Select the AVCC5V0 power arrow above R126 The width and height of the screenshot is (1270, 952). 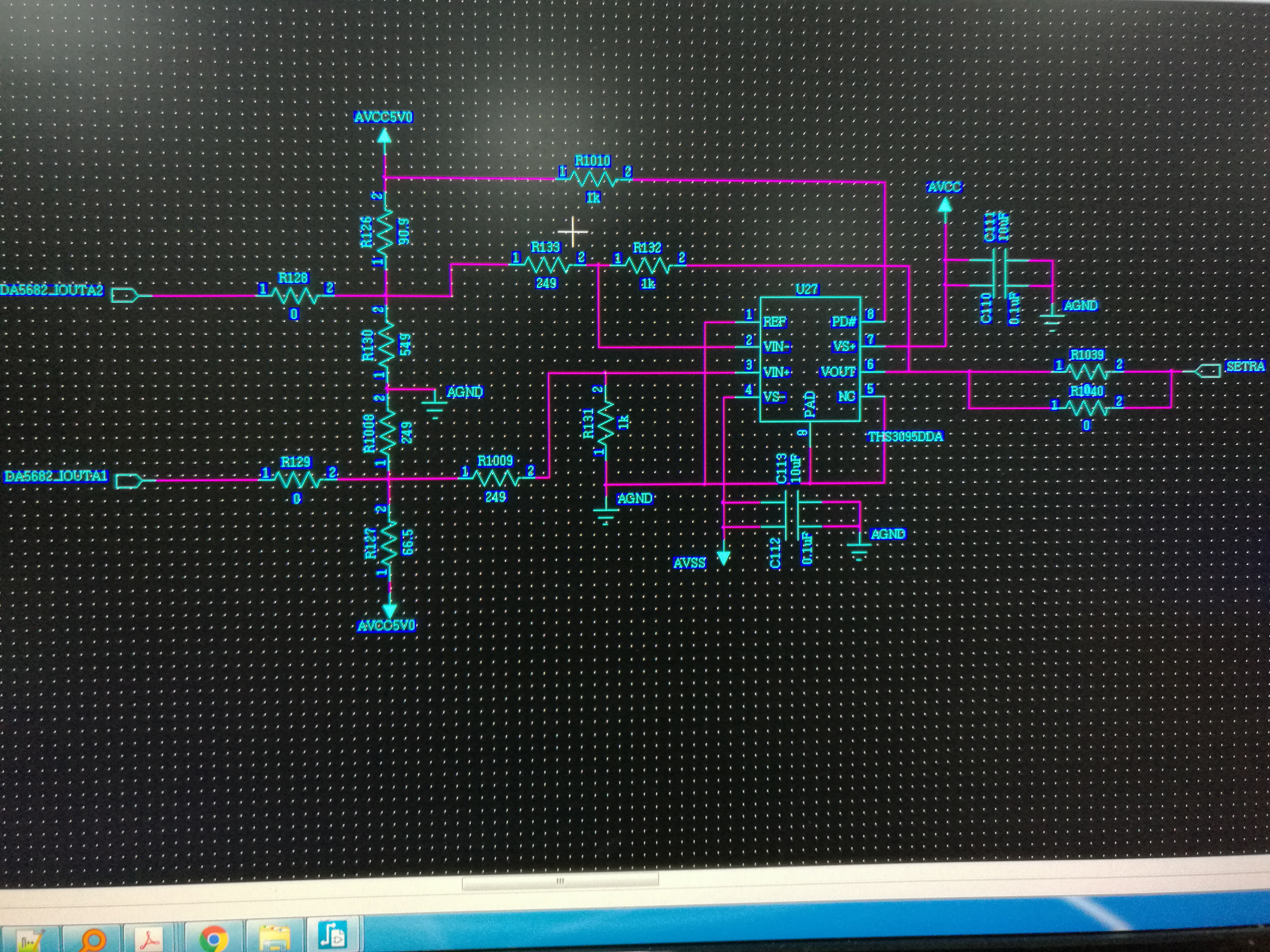tap(385, 136)
